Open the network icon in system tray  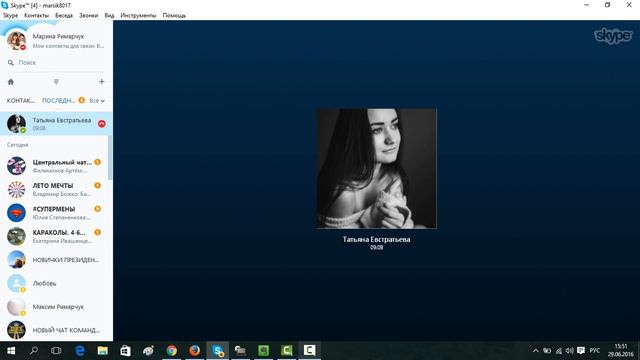pos(559,351)
